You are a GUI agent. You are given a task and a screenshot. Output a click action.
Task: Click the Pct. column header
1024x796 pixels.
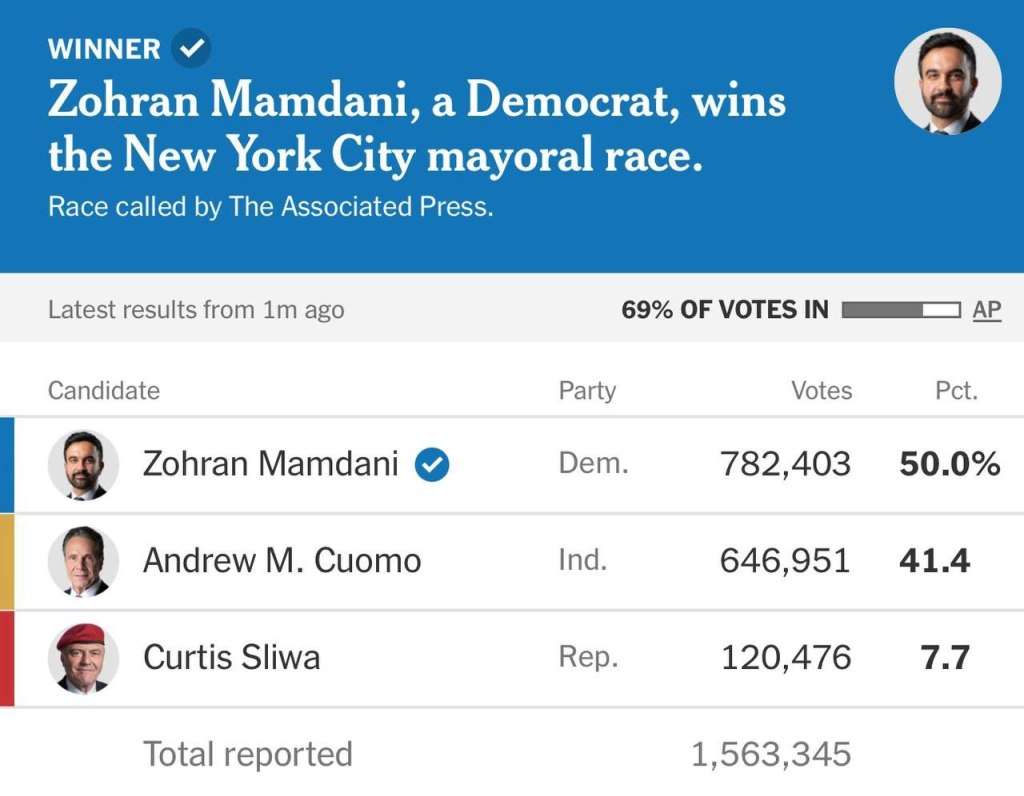pos(956,391)
